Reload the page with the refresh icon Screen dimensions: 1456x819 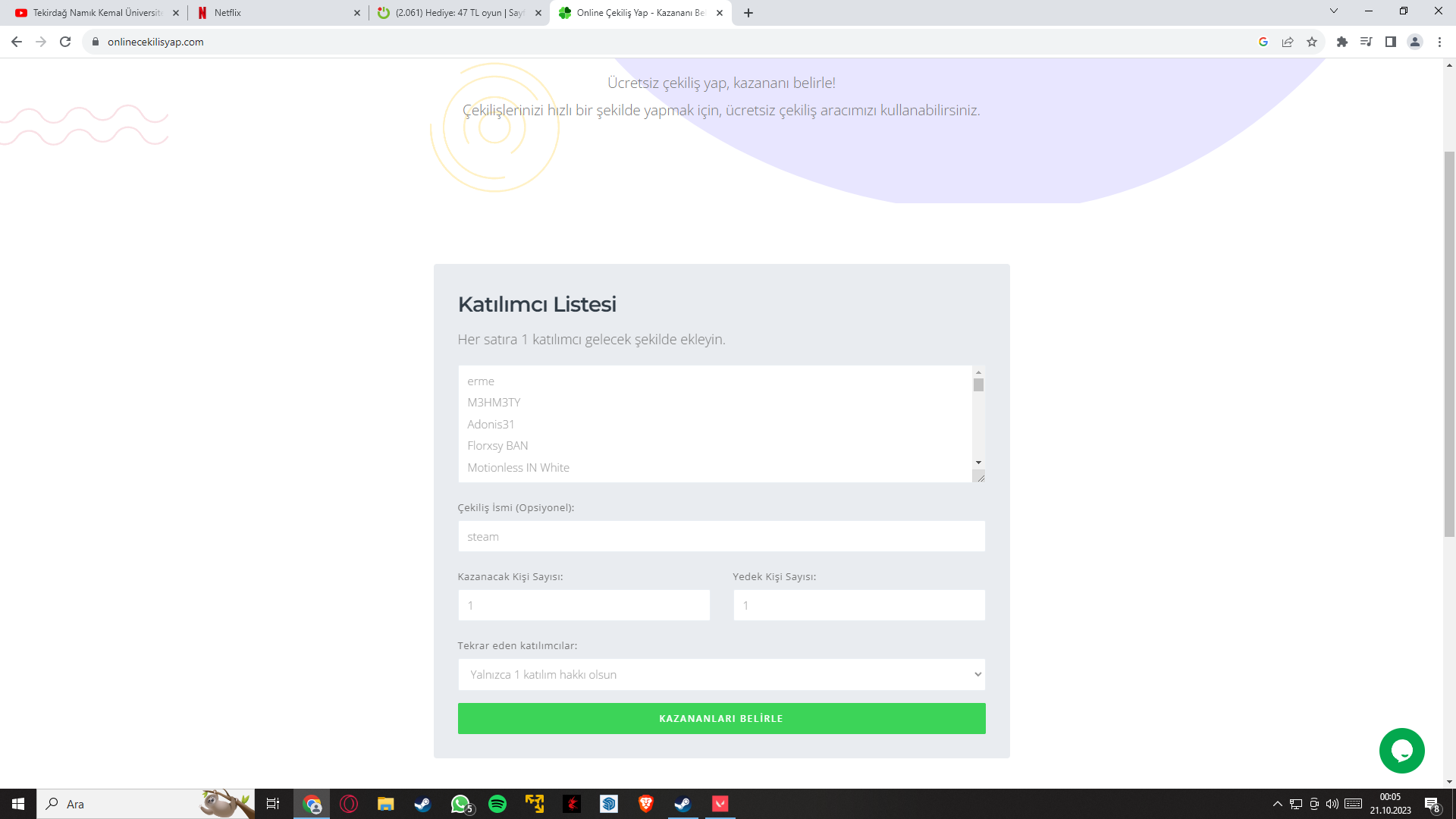[65, 42]
